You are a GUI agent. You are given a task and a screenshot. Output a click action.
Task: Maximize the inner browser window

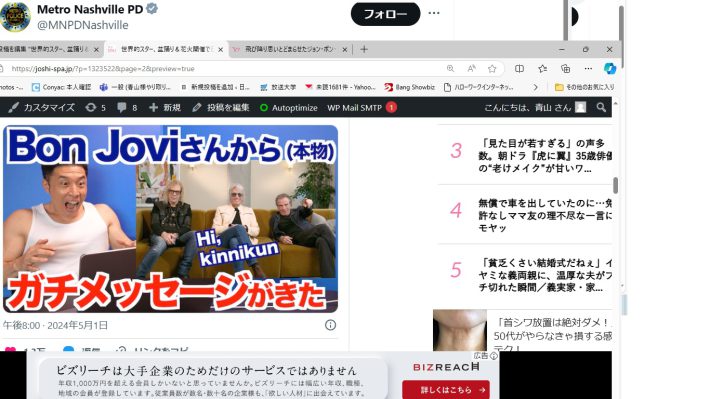click(585, 49)
